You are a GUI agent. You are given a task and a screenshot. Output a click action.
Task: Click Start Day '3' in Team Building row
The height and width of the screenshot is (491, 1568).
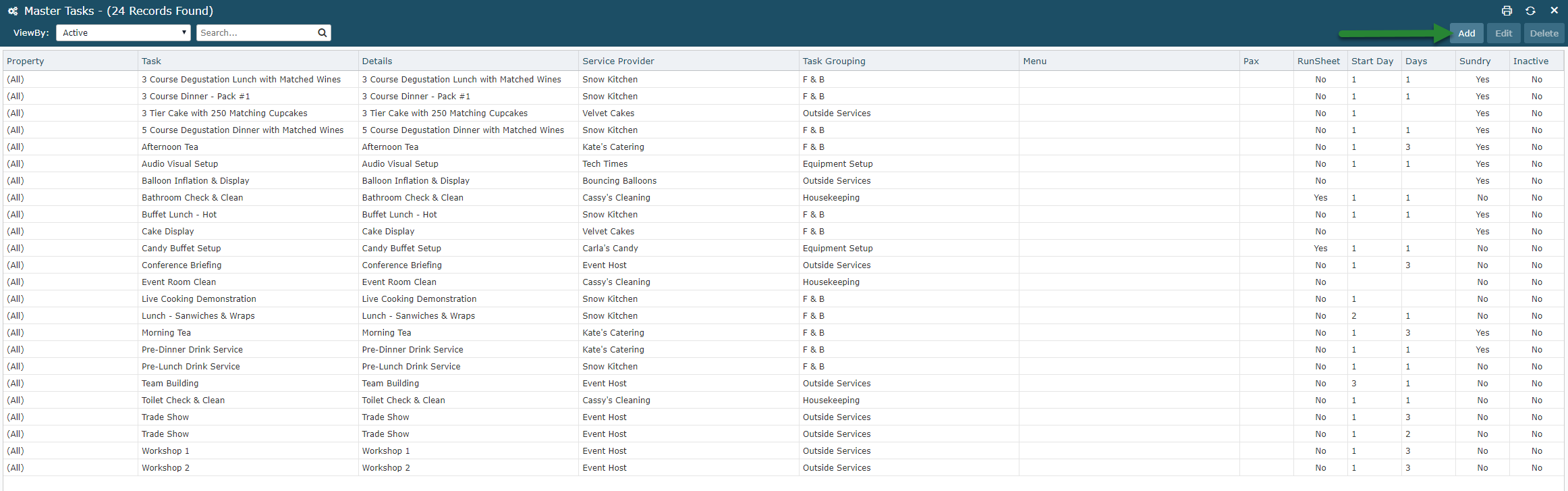(x=1353, y=383)
